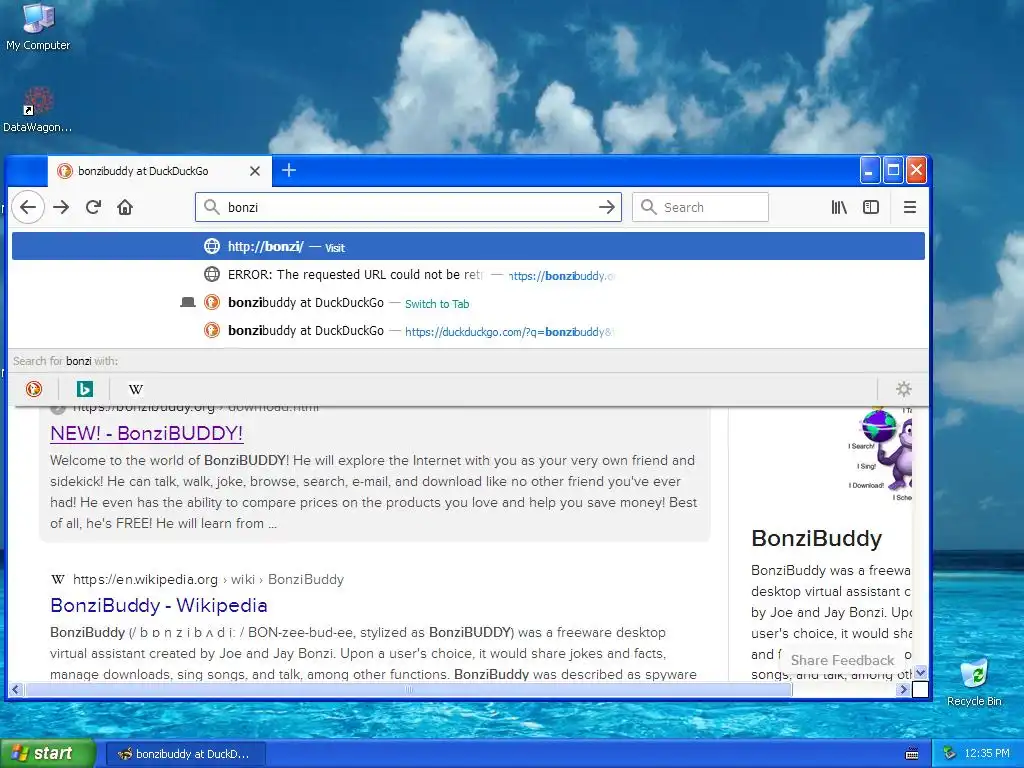The height and width of the screenshot is (768, 1024).
Task: Open the BonziBuddy - Wikipedia result
Action: click(x=159, y=605)
